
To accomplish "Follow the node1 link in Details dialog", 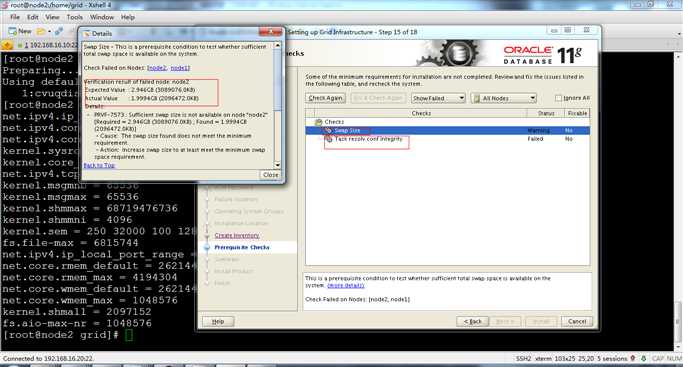I will (180, 68).
